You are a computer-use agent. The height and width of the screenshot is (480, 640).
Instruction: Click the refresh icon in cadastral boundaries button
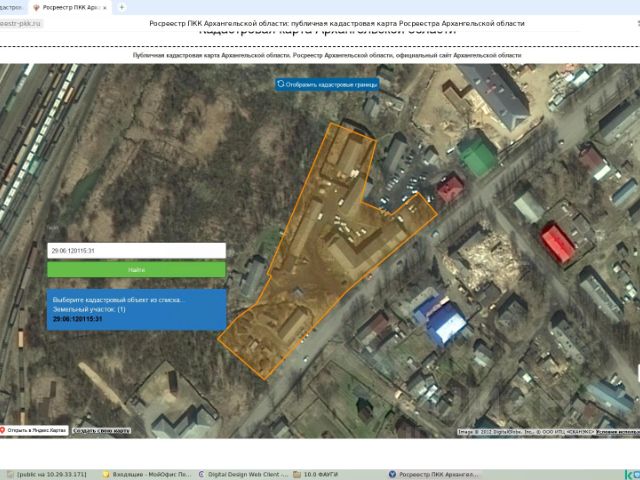(x=280, y=84)
